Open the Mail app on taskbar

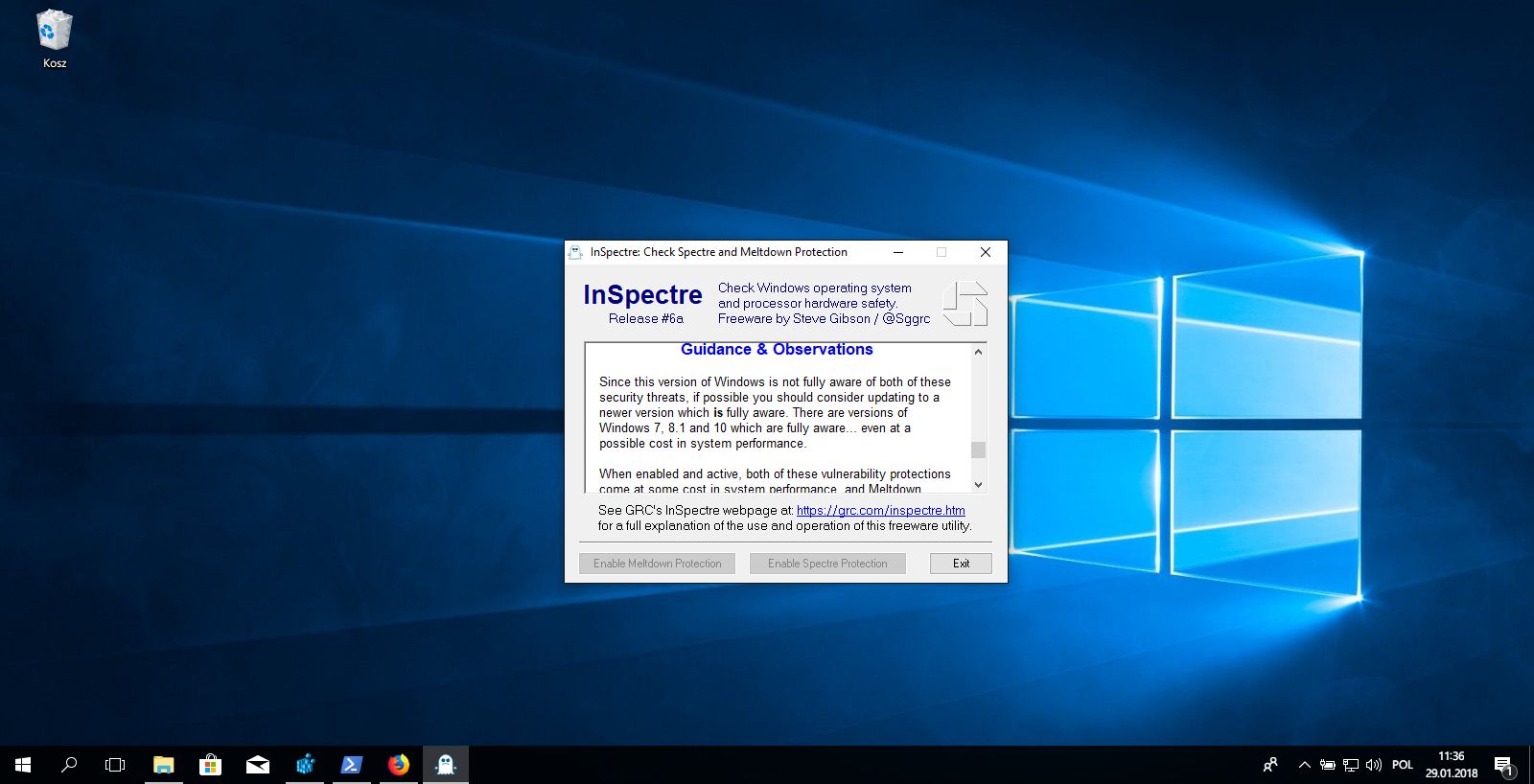coord(258,765)
